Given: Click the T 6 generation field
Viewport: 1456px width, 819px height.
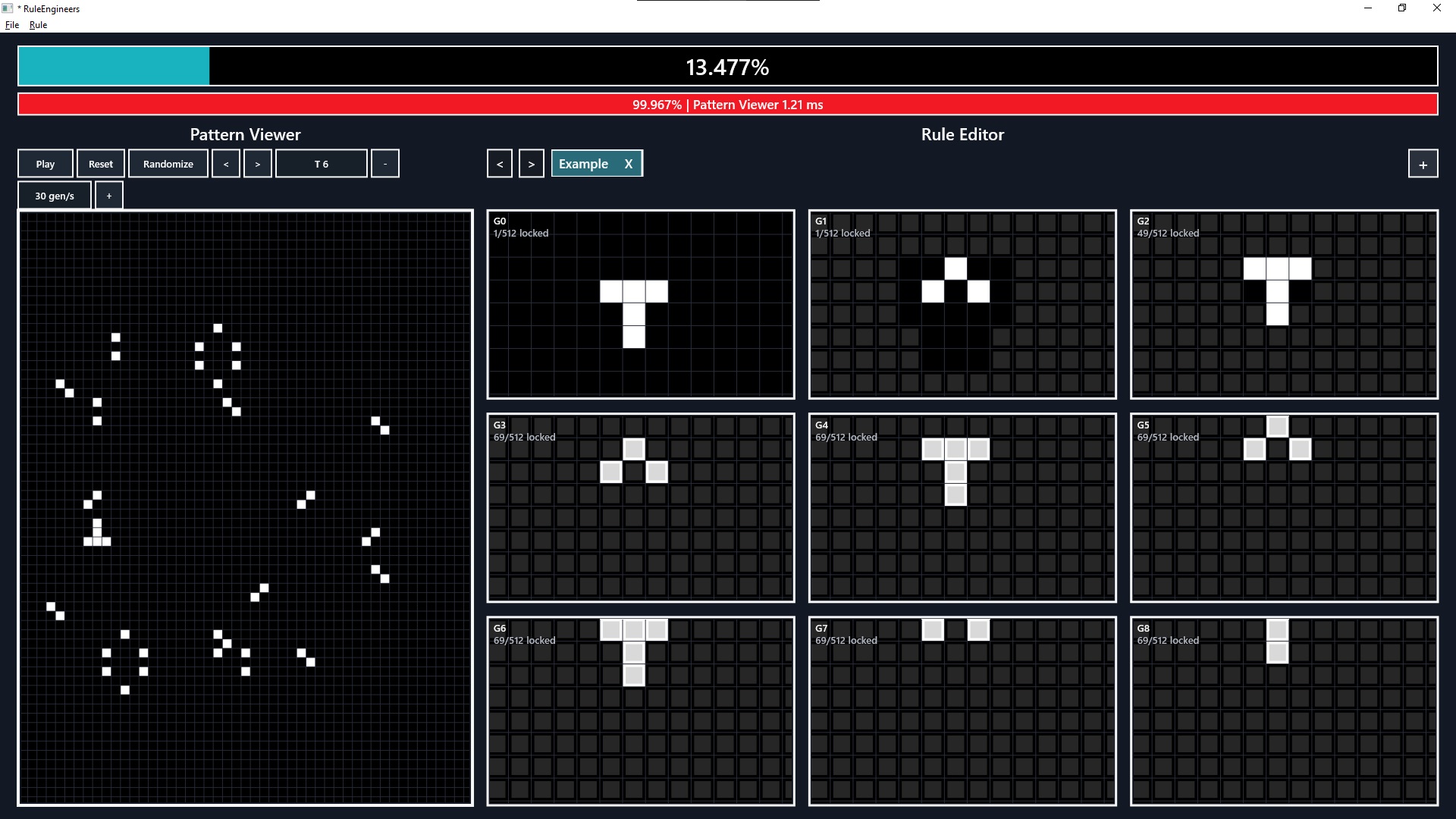Looking at the screenshot, I should tap(322, 164).
